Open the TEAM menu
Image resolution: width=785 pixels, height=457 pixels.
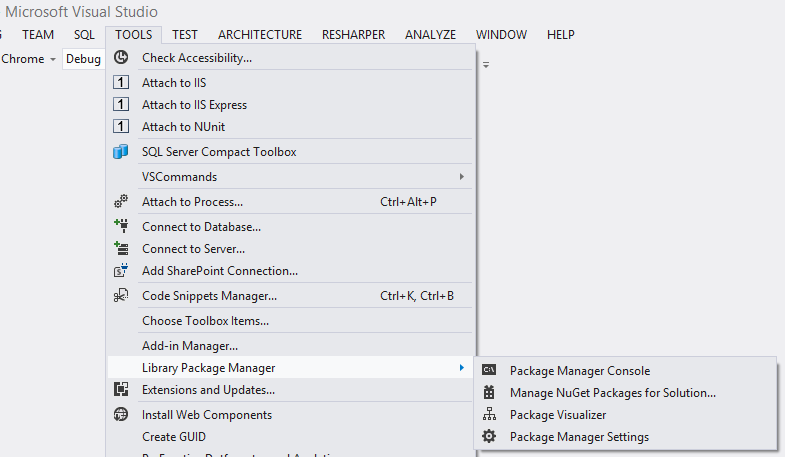(x=38, y=35)
